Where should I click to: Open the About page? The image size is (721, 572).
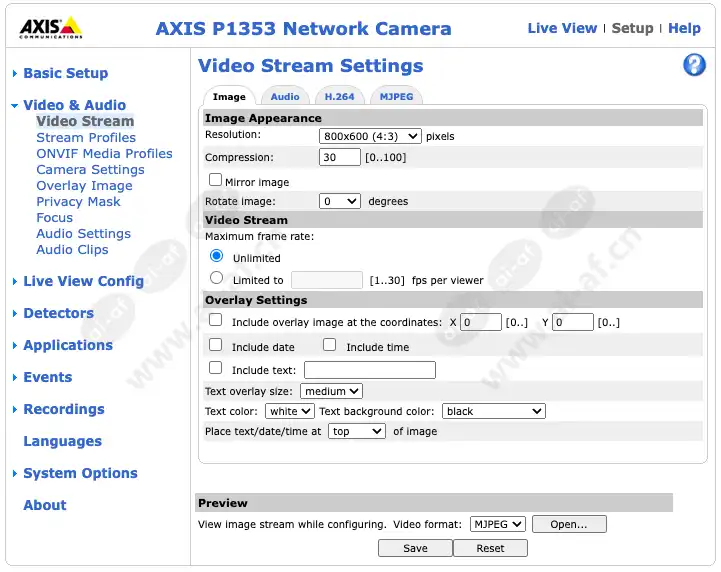[45, 505]
